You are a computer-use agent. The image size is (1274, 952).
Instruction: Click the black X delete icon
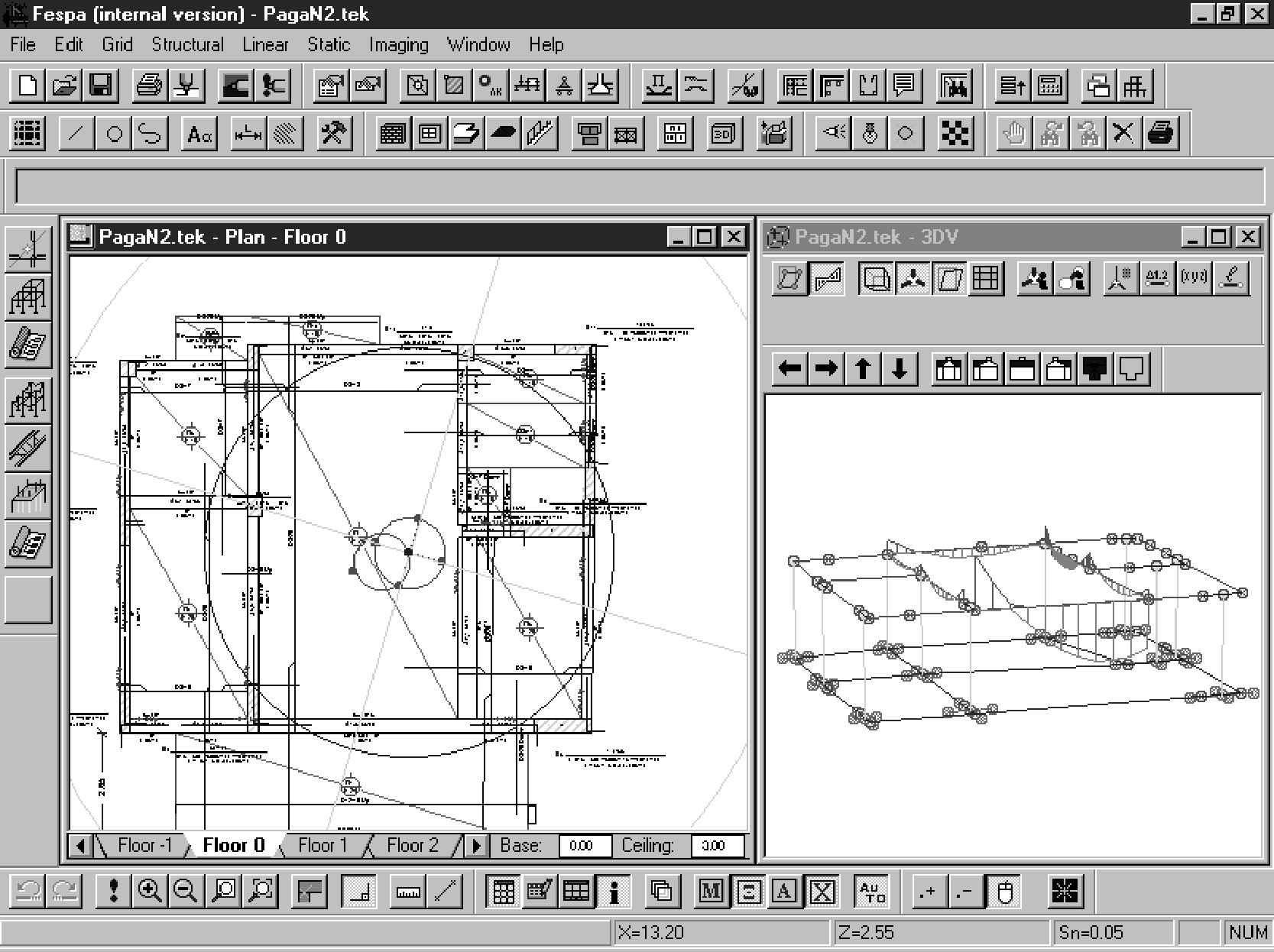(1123, 134)
